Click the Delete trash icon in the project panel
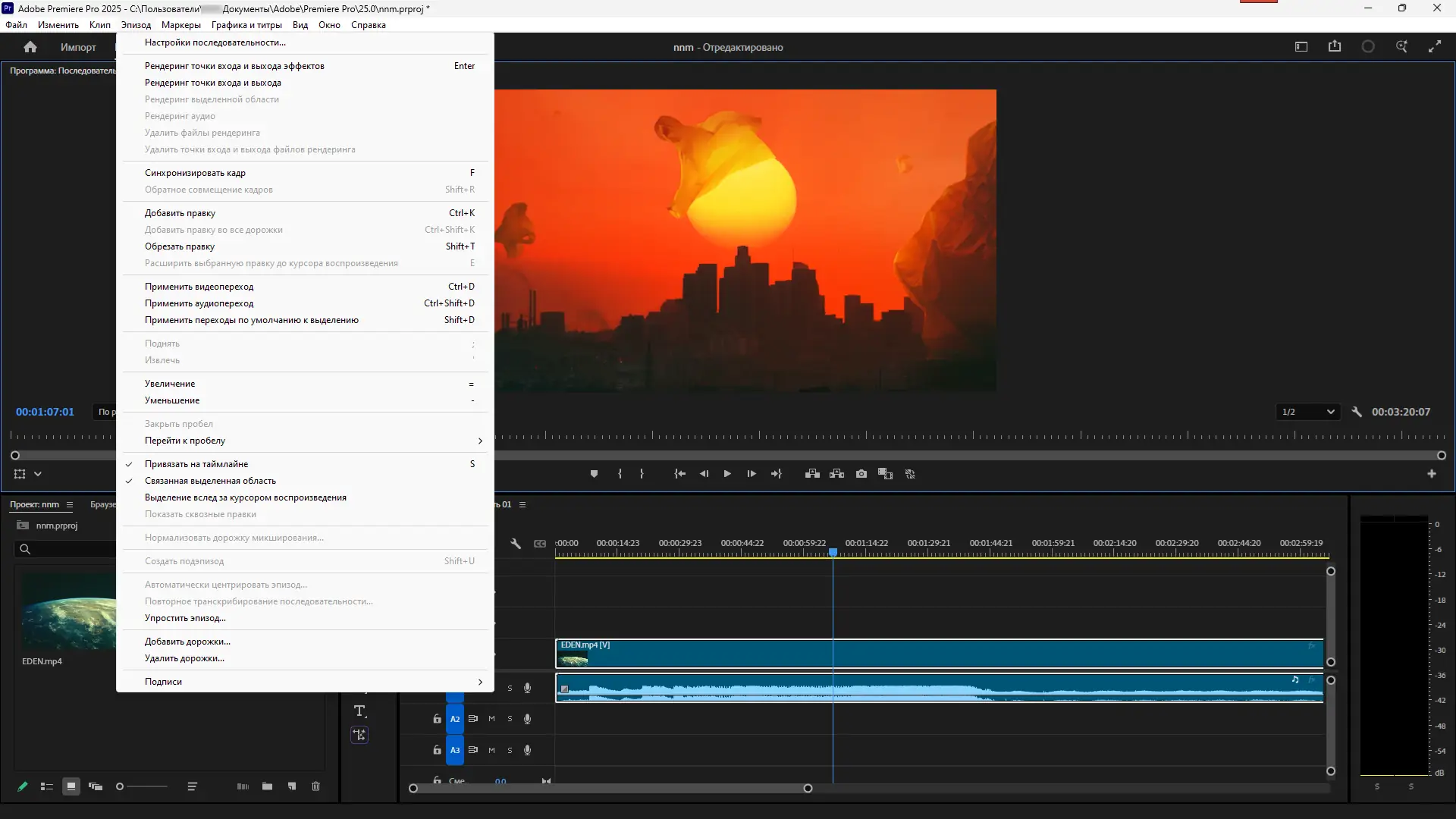 click(x=315, y=786)
